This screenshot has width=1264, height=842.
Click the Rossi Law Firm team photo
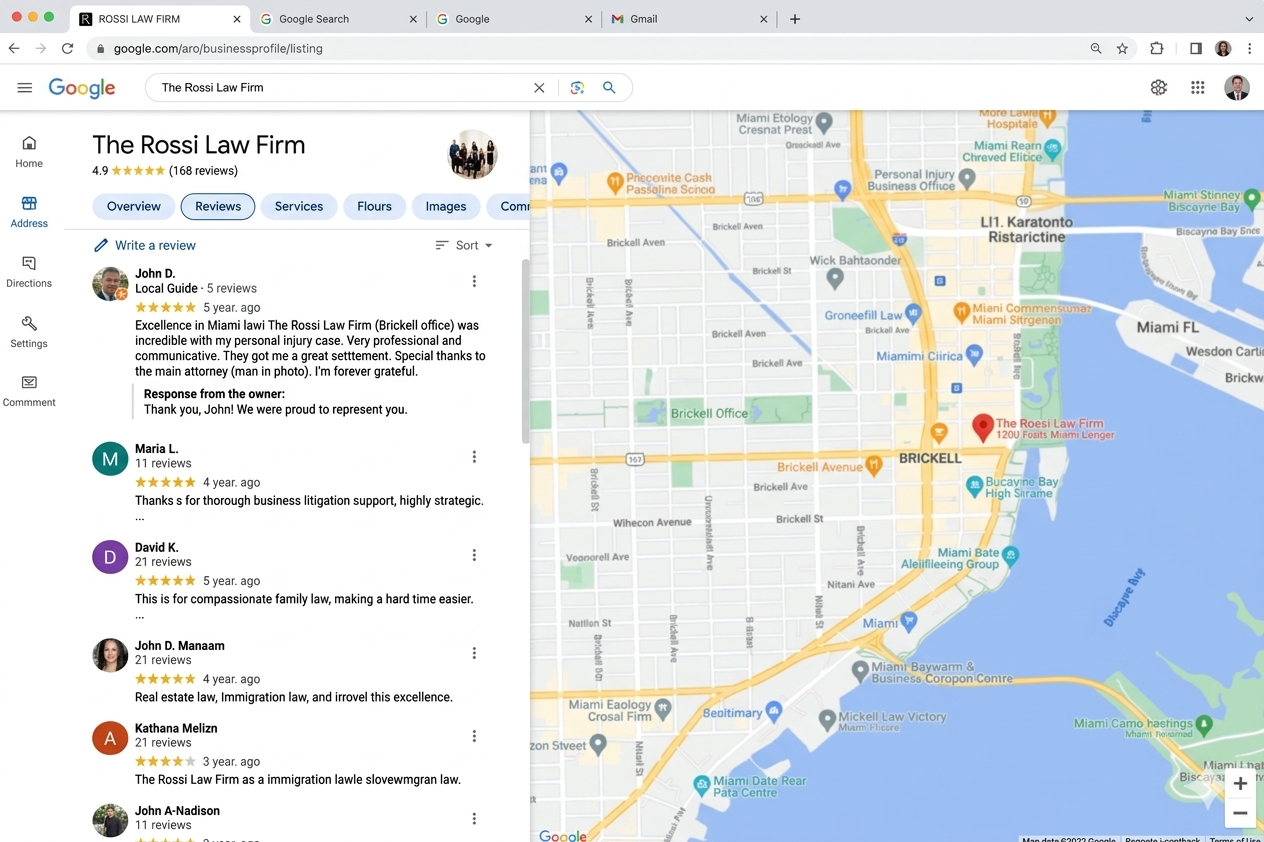point(472,155)
